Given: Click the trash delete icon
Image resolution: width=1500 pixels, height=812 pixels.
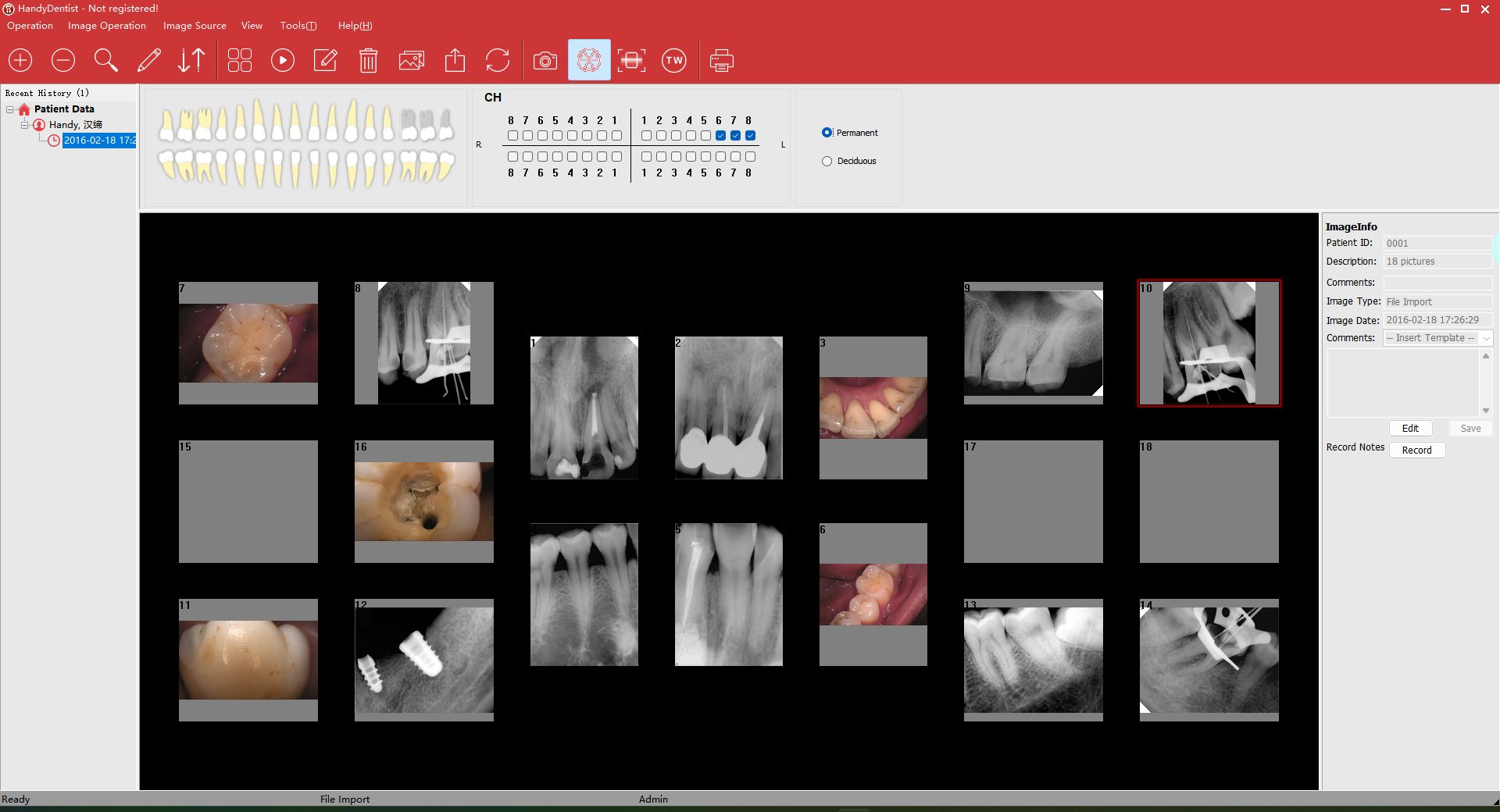Looking at the screenshot, I should 368,60.
